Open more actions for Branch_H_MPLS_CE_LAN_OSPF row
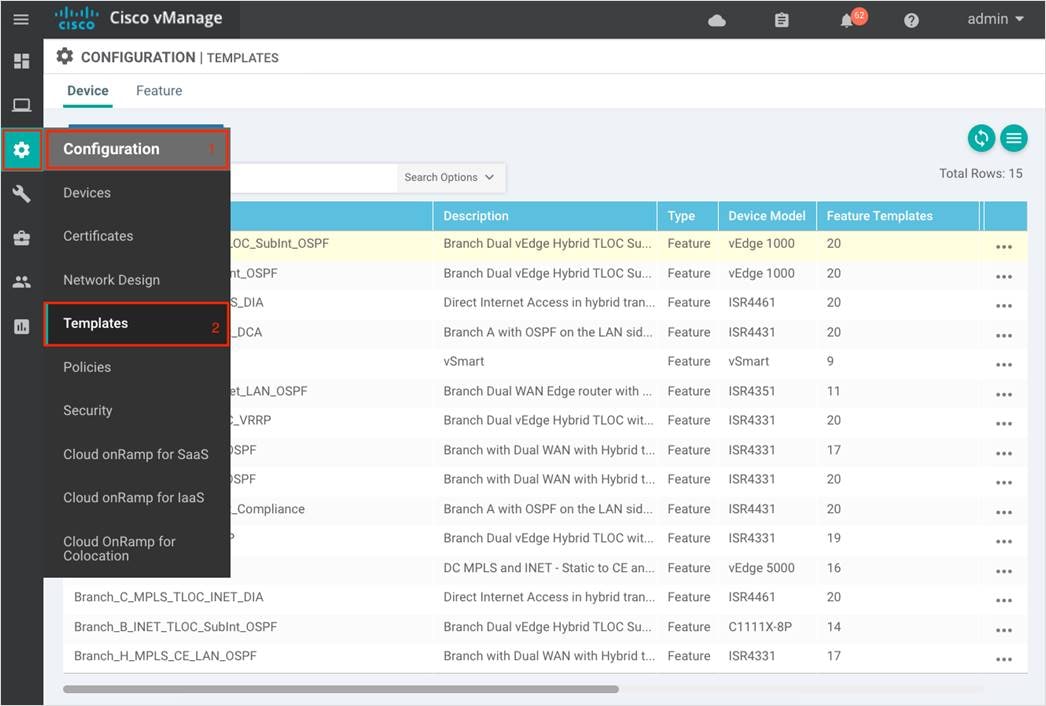This screenshot has width=1046, height=706. pos(1003,659)
